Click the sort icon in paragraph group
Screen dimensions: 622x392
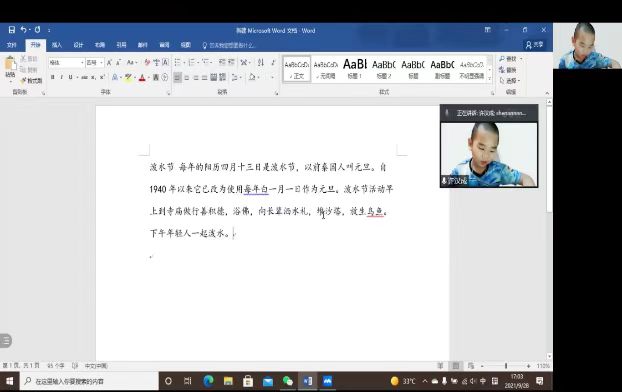tap(261, 62)
